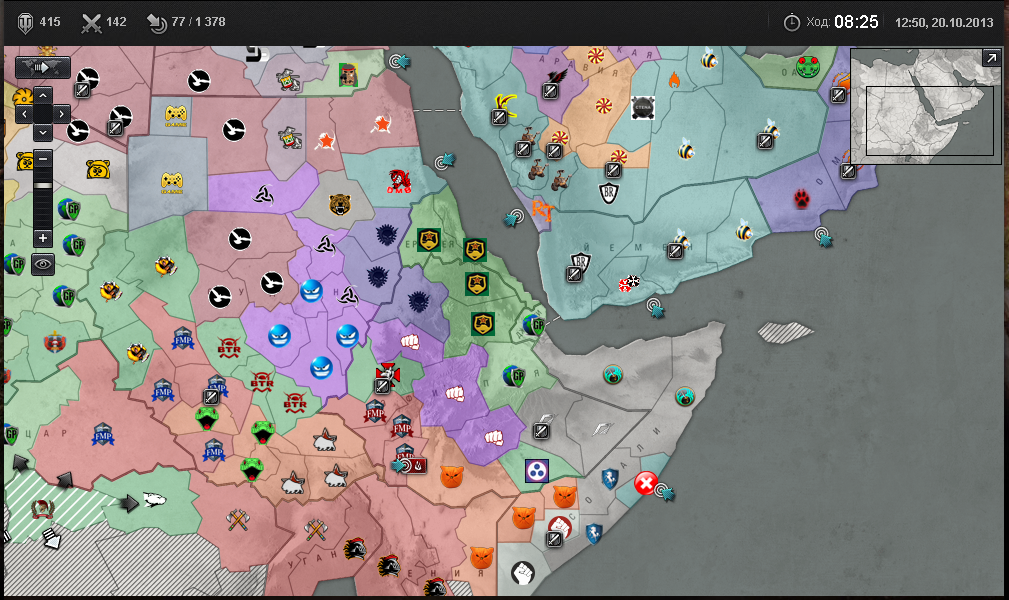The image size is (1009, 600).
Task: Select the golden horned helmet emblem
Action: pos(506,103)
